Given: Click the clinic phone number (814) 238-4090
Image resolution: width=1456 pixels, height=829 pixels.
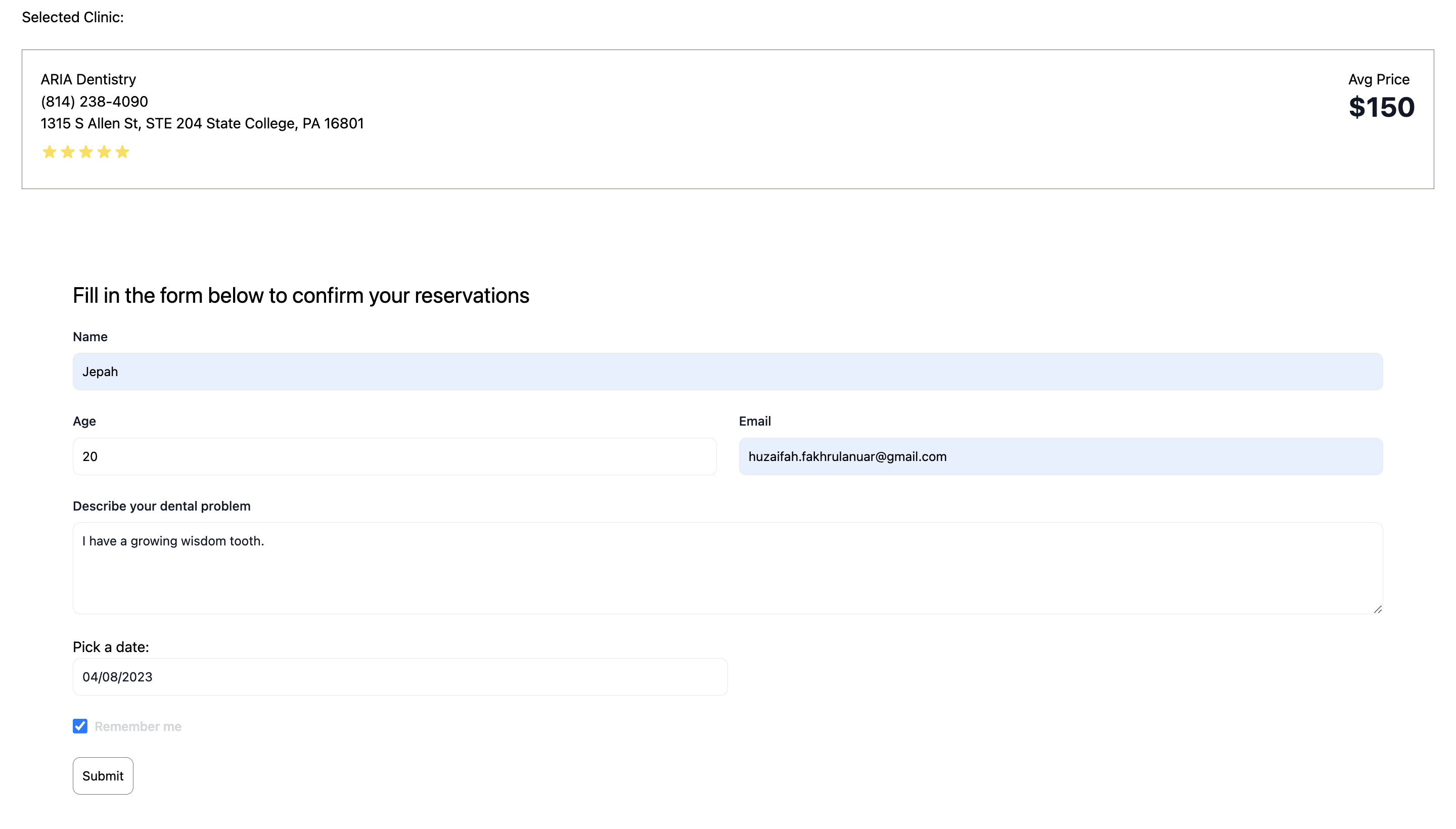Looking at the screenshot, I should [x=95, y=101].
